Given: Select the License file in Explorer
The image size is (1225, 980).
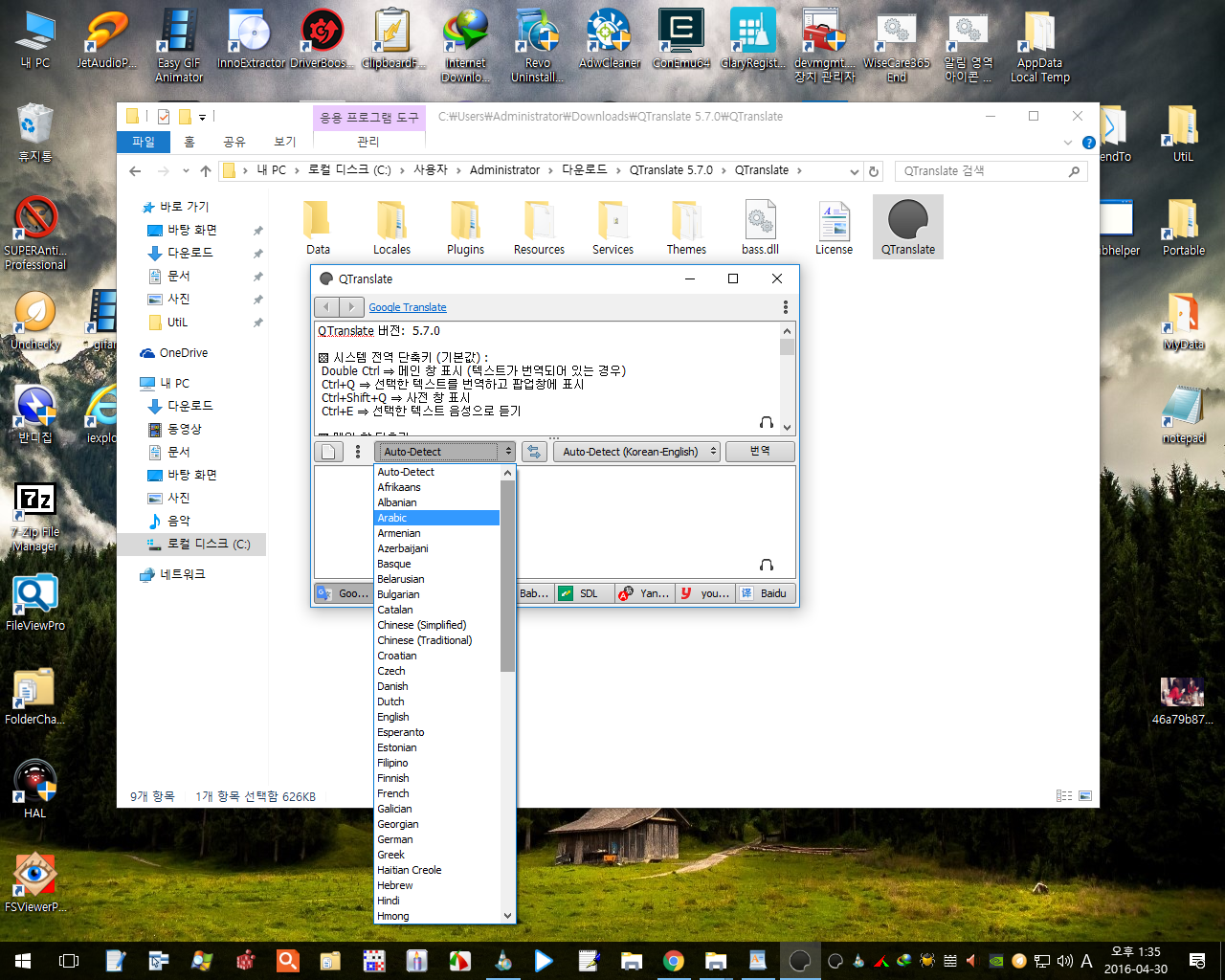Looking at the screenshot, I should pyautogui.click(x=834, y=227).
